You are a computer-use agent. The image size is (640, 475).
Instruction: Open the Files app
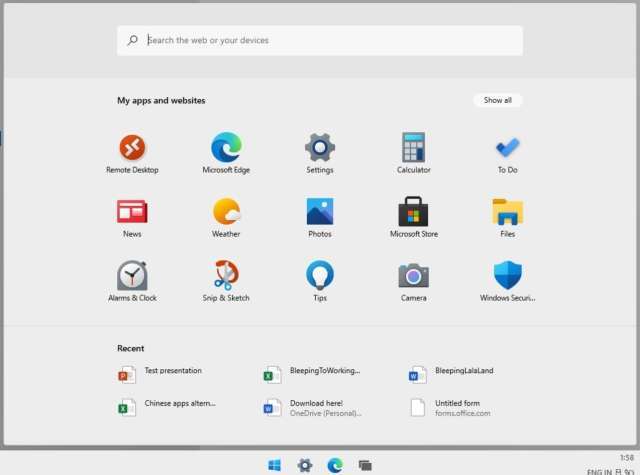[507, 218]
